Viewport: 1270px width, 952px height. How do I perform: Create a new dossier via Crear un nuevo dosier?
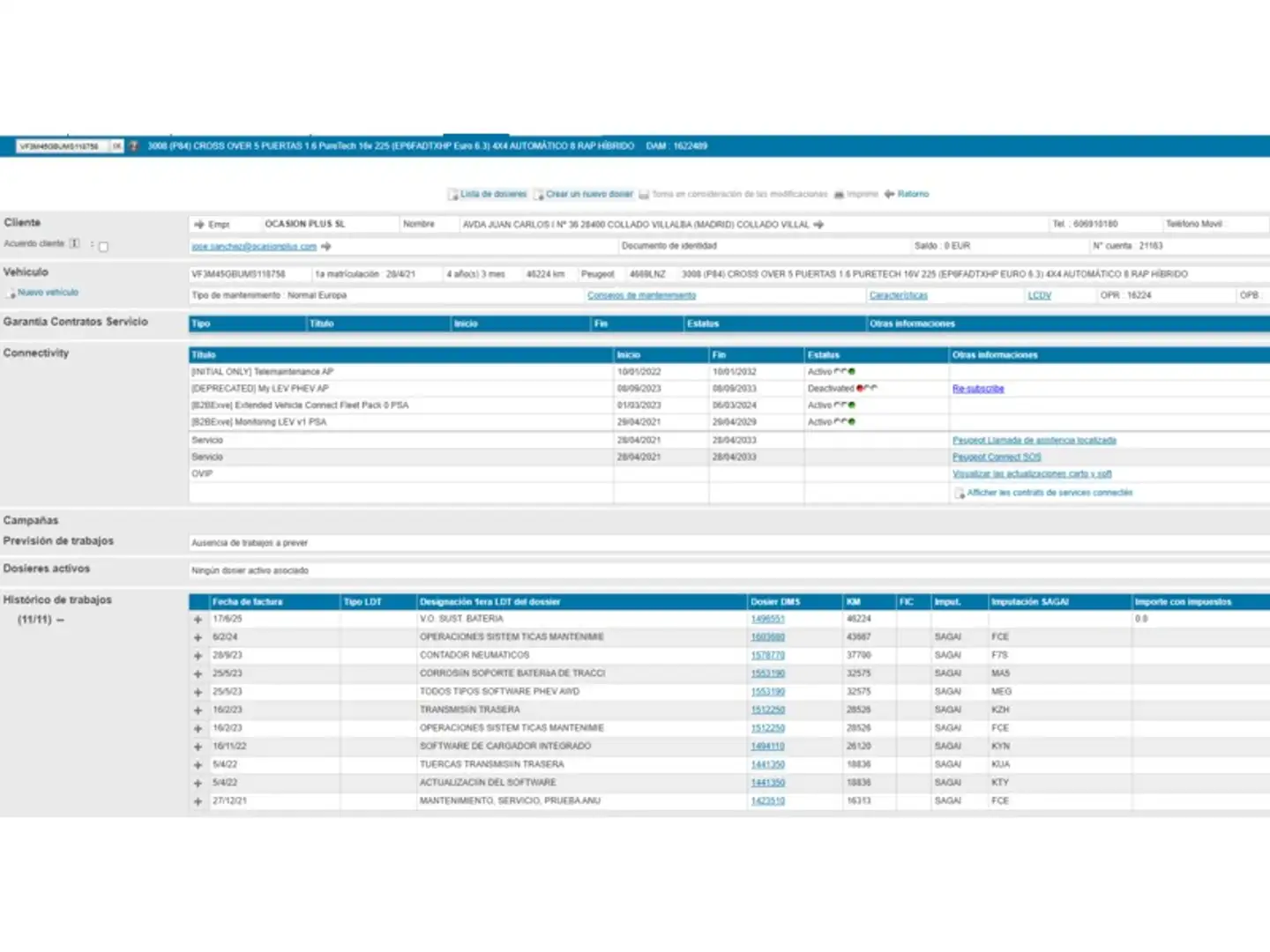tap(588, 194)
